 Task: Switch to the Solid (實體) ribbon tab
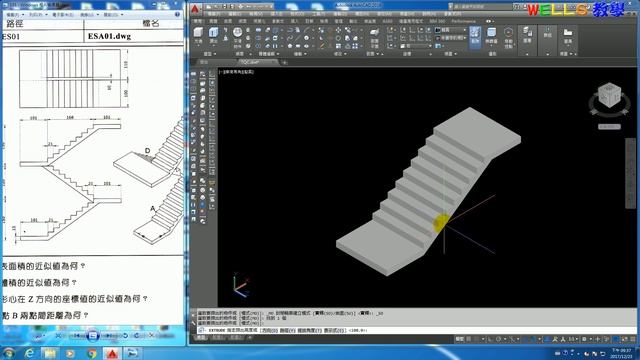tap(213, 21)
